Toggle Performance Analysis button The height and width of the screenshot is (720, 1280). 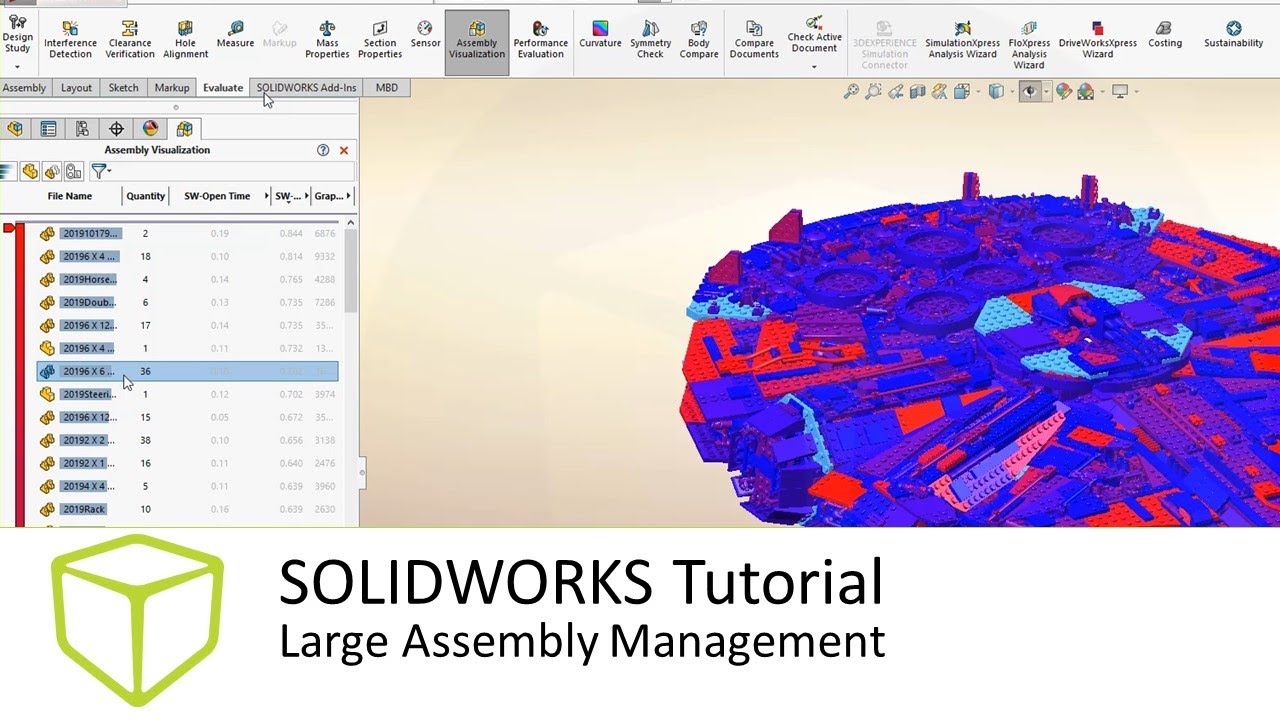pos(74,172)
